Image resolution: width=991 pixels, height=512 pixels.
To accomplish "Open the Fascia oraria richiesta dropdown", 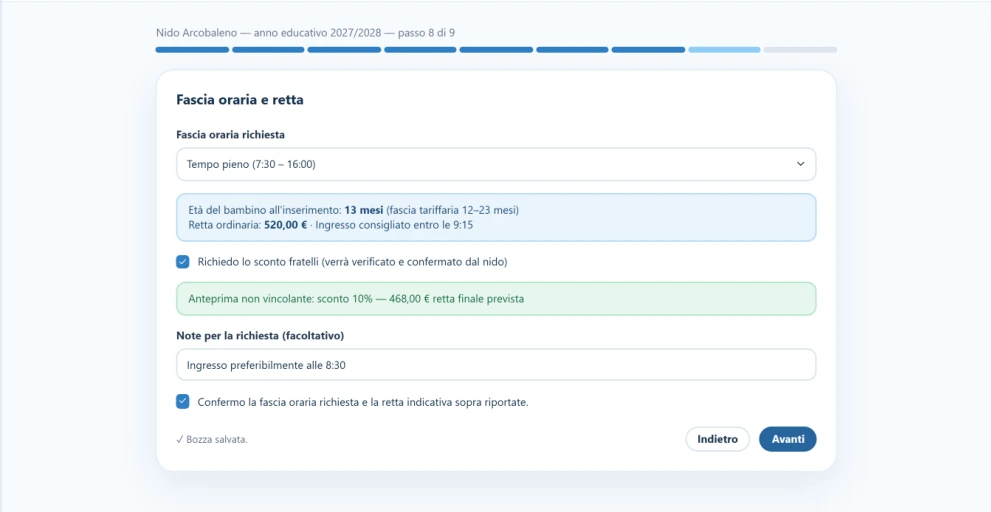I will point(496,164).
